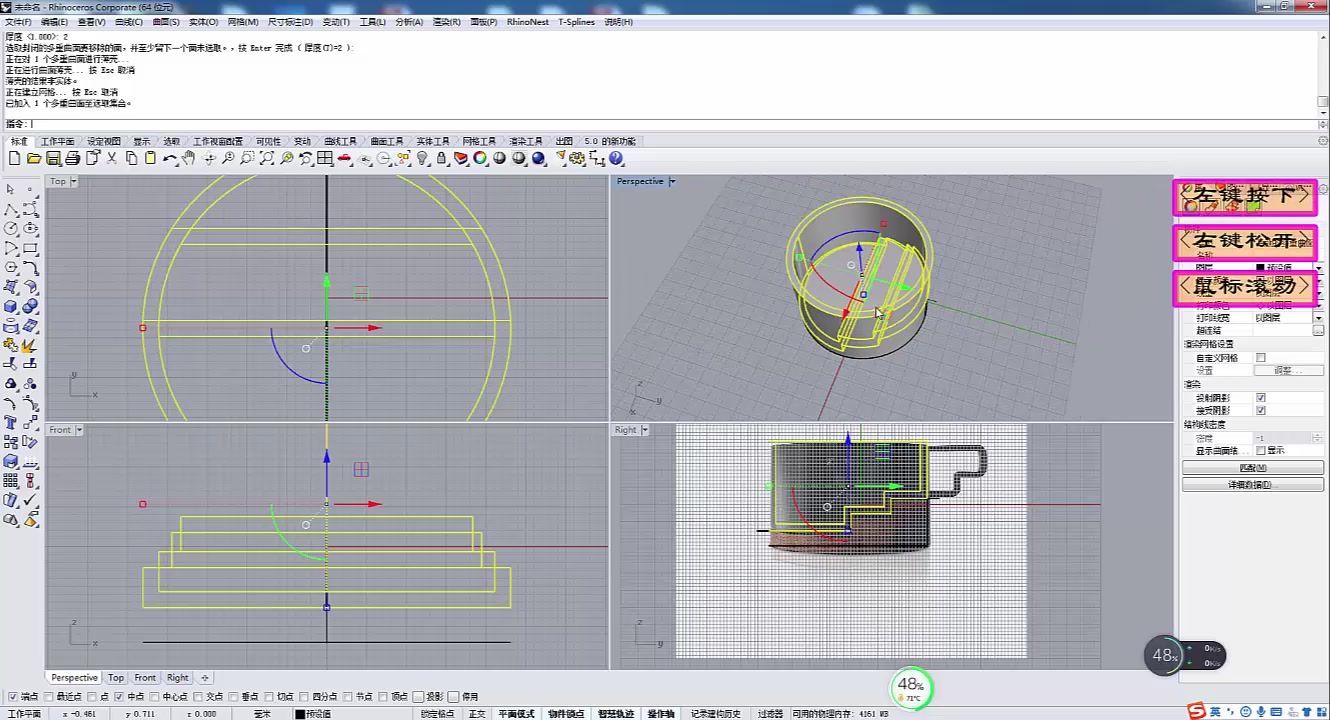Toggle 正交 in the status bar
This screenshot has height=720, width=1330.
477,713
